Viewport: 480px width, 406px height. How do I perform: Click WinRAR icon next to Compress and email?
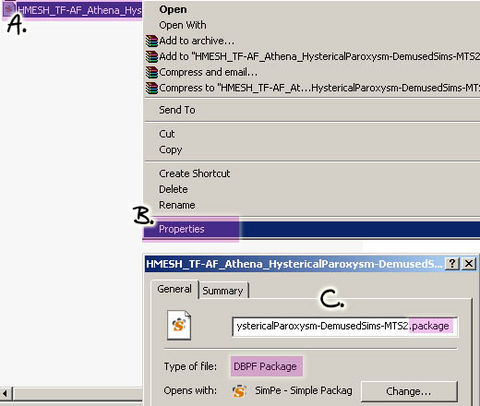pos(152,72)
